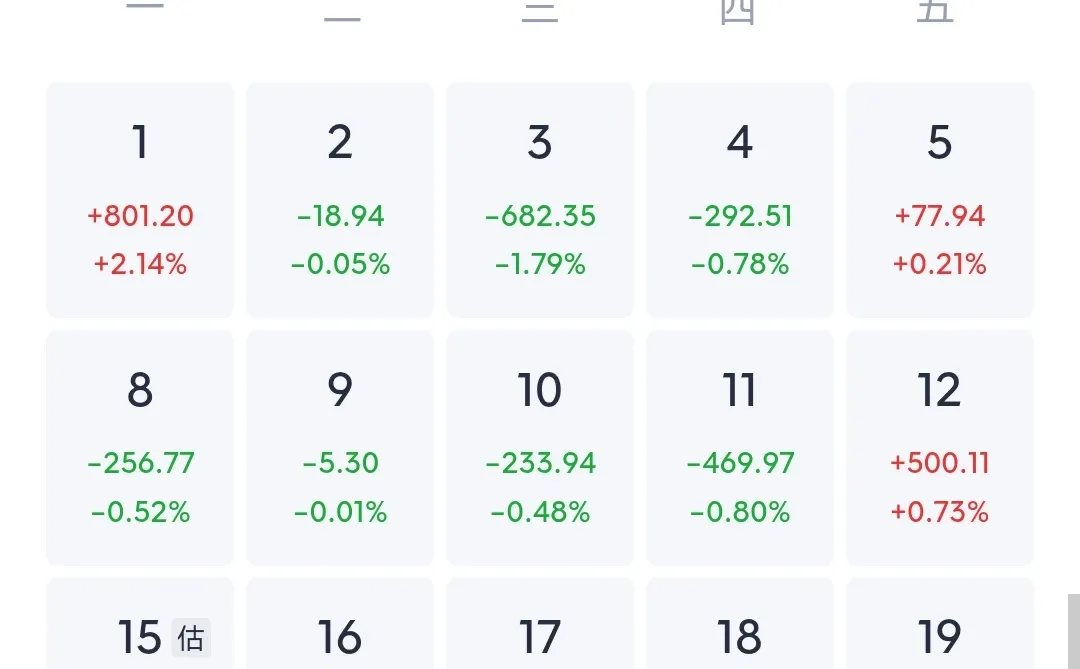Open day 1 cell showing +801.20
This screenshot has width=1080, height=669.
coord(140,200)
